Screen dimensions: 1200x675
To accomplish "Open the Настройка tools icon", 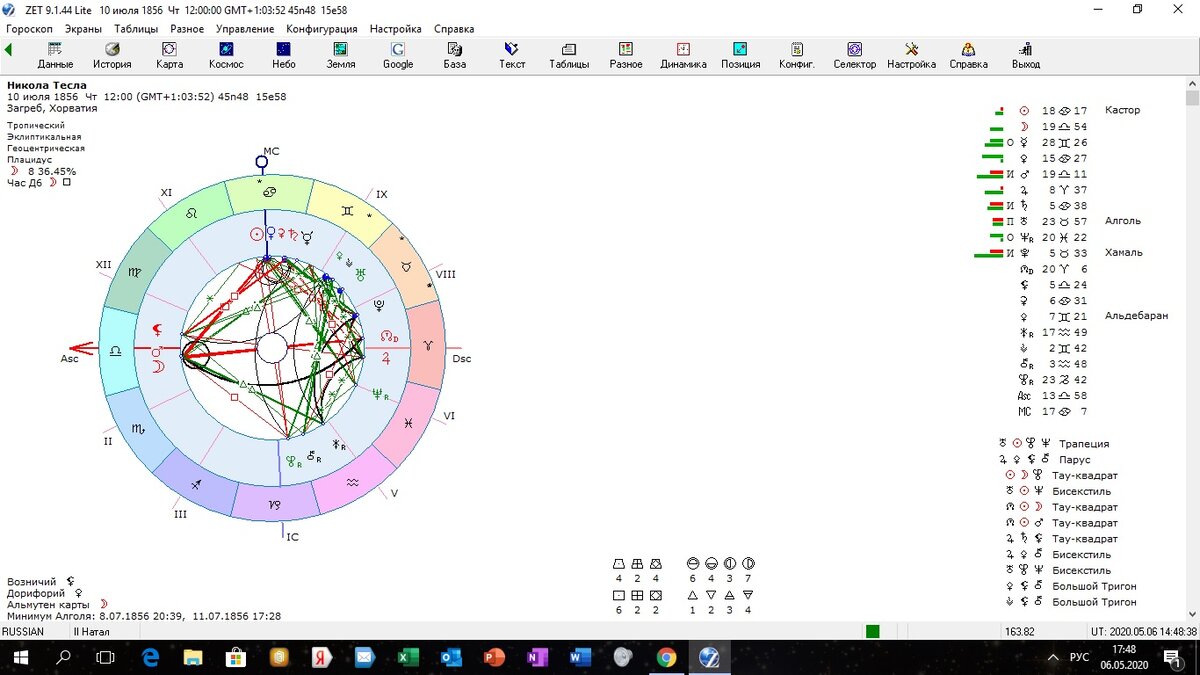I will pos(912,55).
